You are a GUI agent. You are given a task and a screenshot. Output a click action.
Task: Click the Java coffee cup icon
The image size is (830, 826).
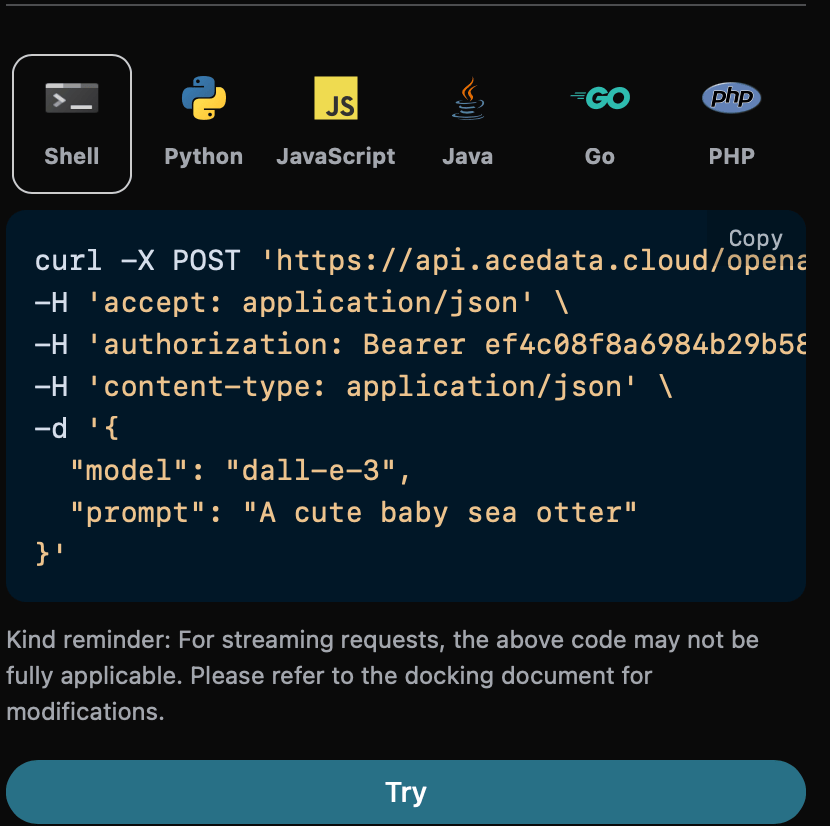tap(468, 99)
